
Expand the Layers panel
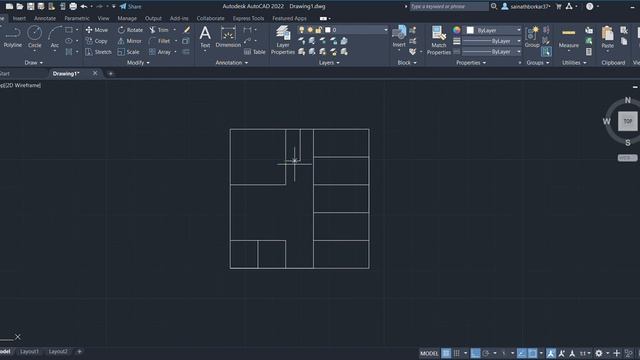[x=329, y=62]
